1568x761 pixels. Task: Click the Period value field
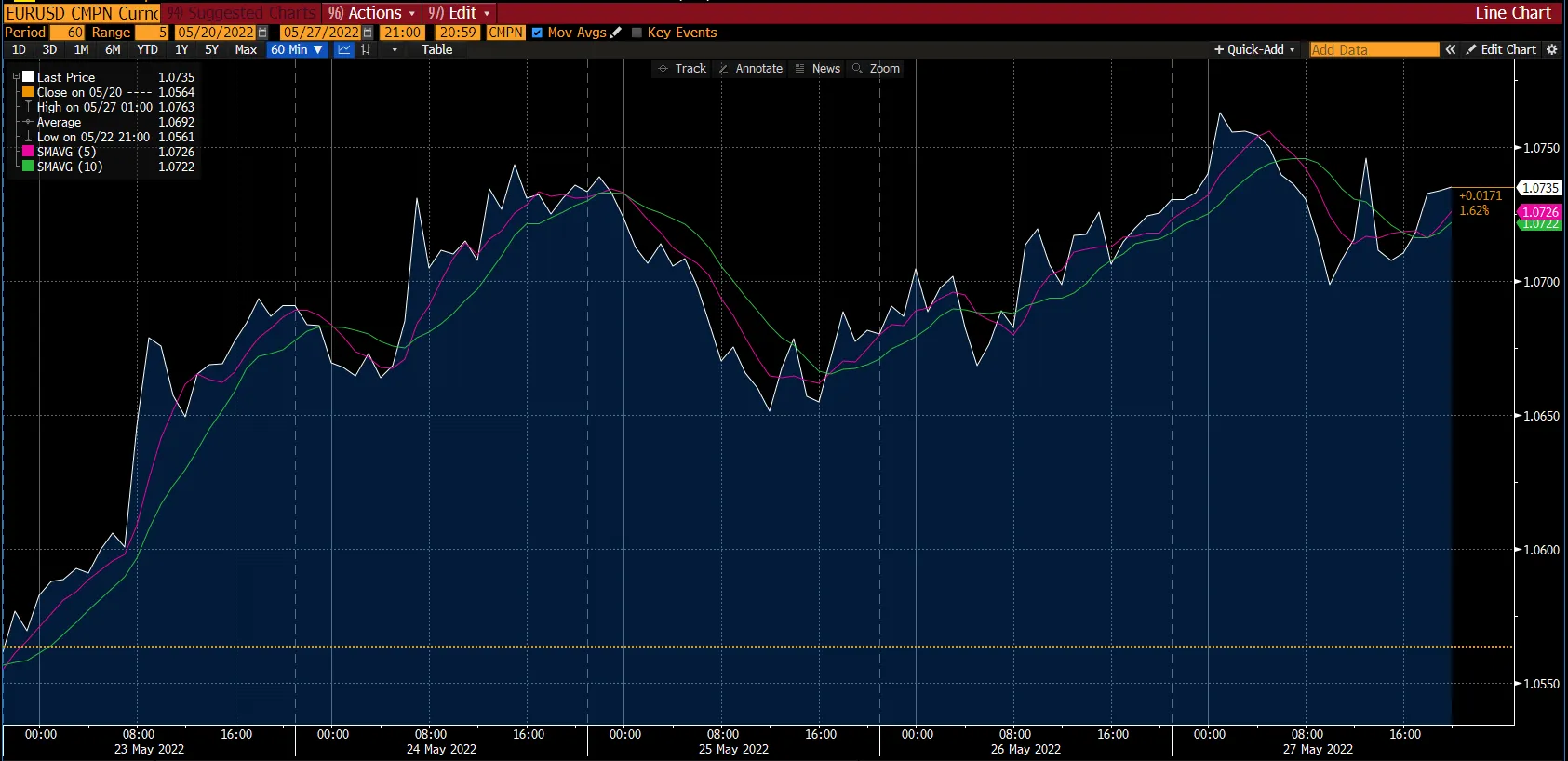67,33
